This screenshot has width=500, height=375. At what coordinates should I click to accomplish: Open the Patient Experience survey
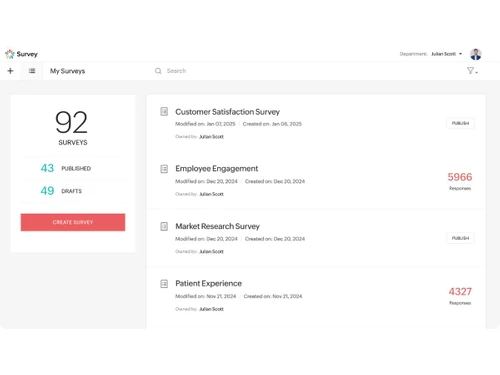(x=208, y=283)
